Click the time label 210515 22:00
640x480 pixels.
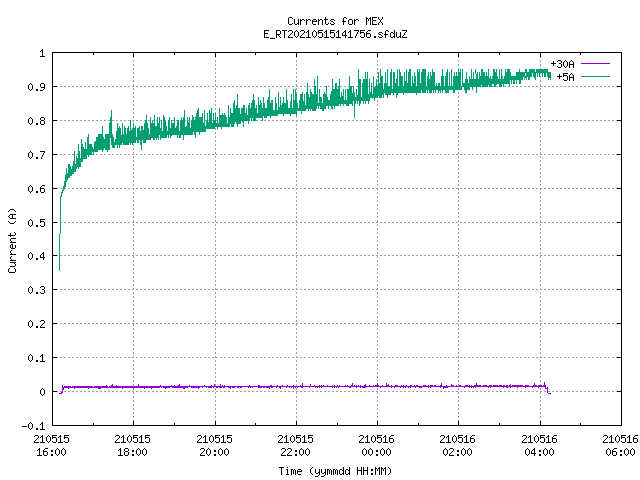[295, 445]
